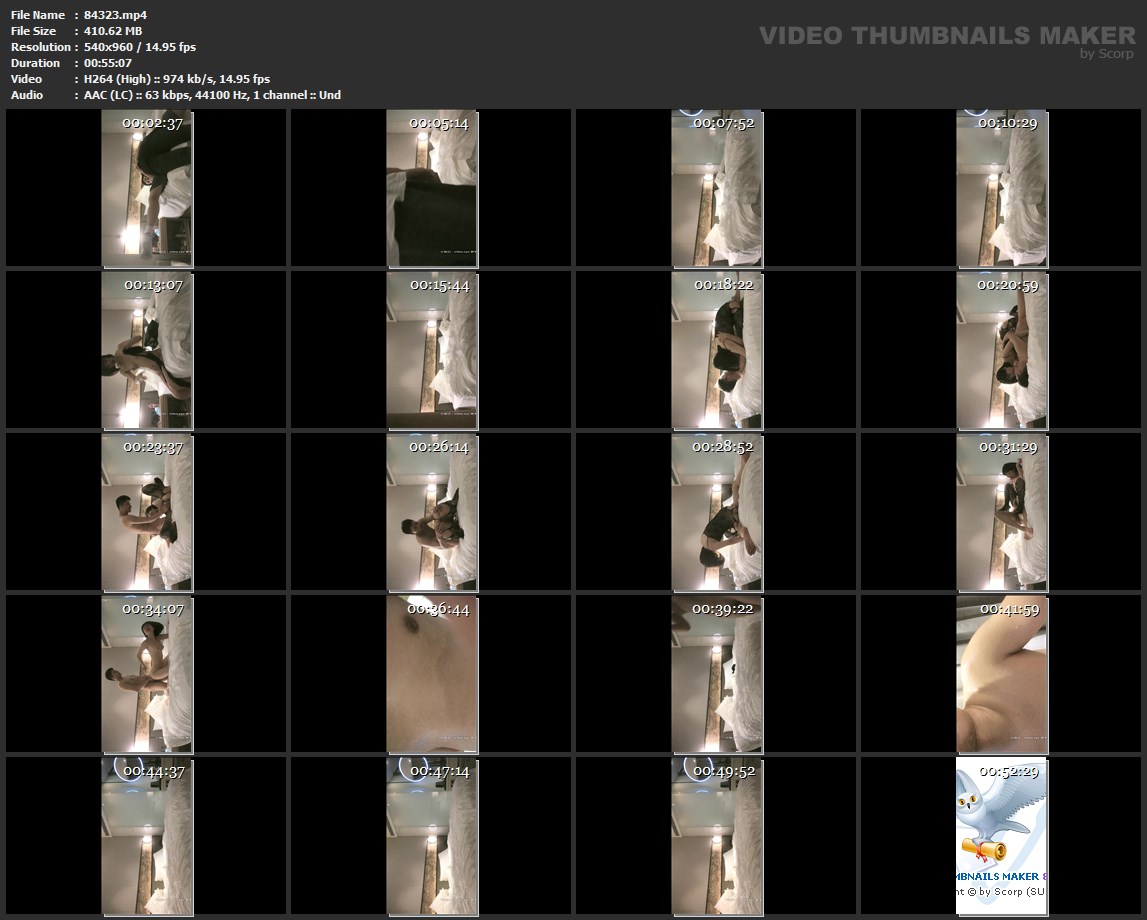Click the thumbnail timestamped 00:02:37
Screen dimensions: 1147x920
(x=147, y=188)
